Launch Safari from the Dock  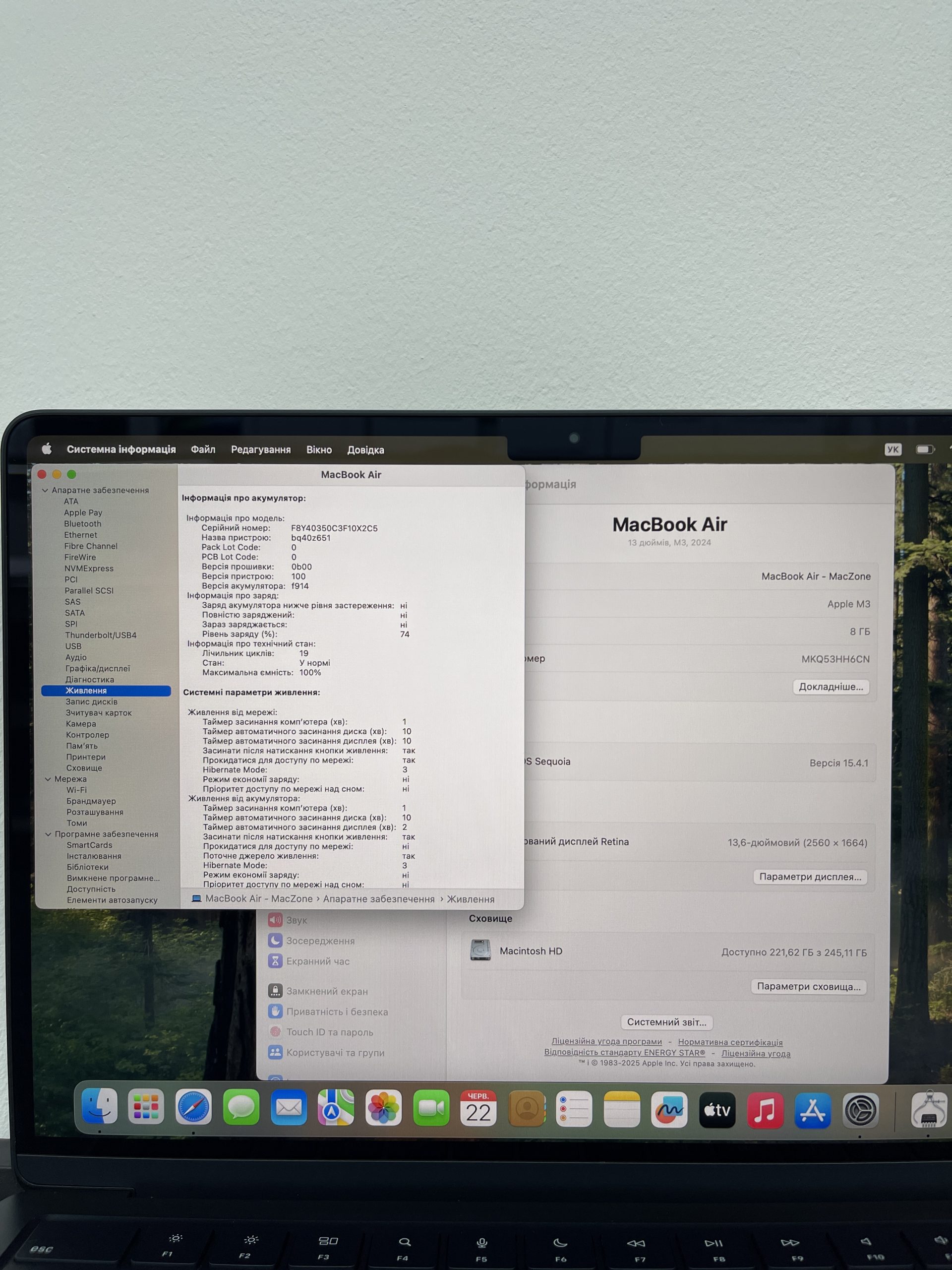[193, 1106]
